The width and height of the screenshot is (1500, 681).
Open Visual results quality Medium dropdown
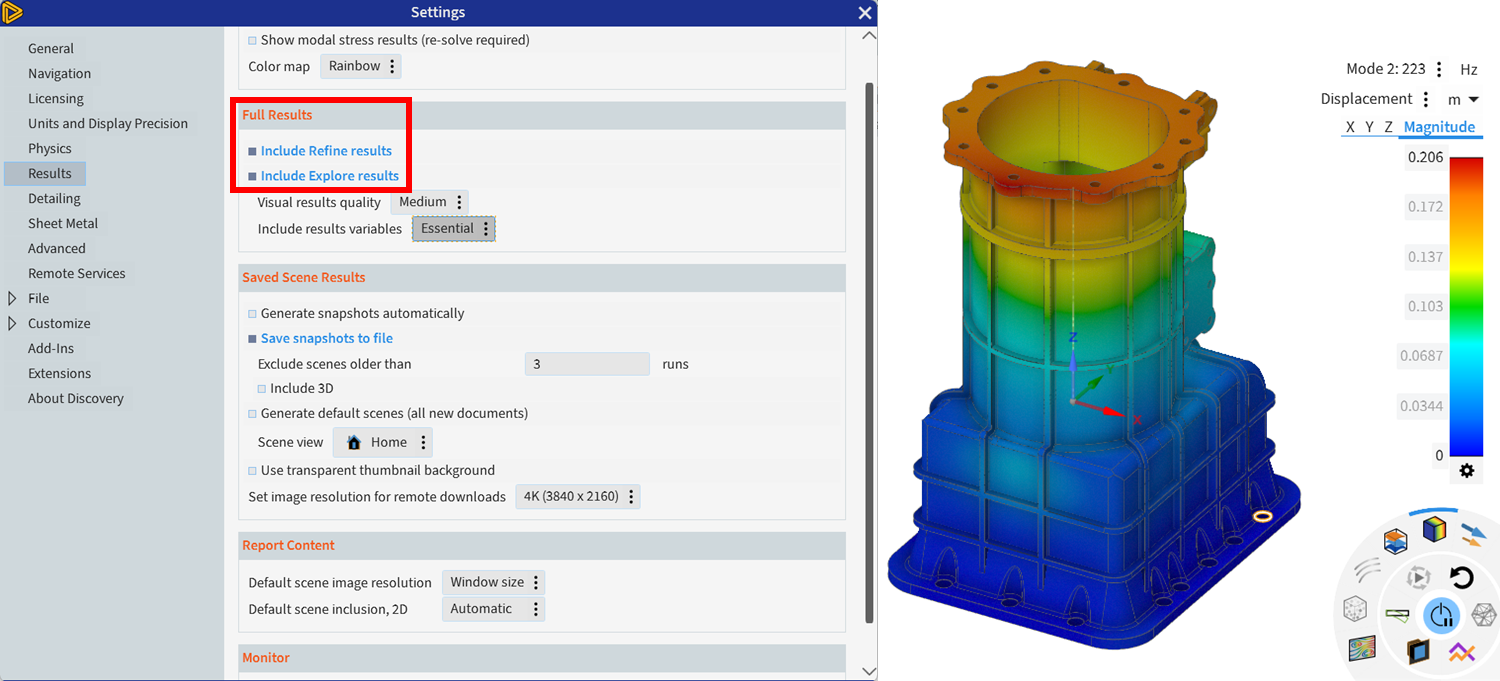coord(429,202)
